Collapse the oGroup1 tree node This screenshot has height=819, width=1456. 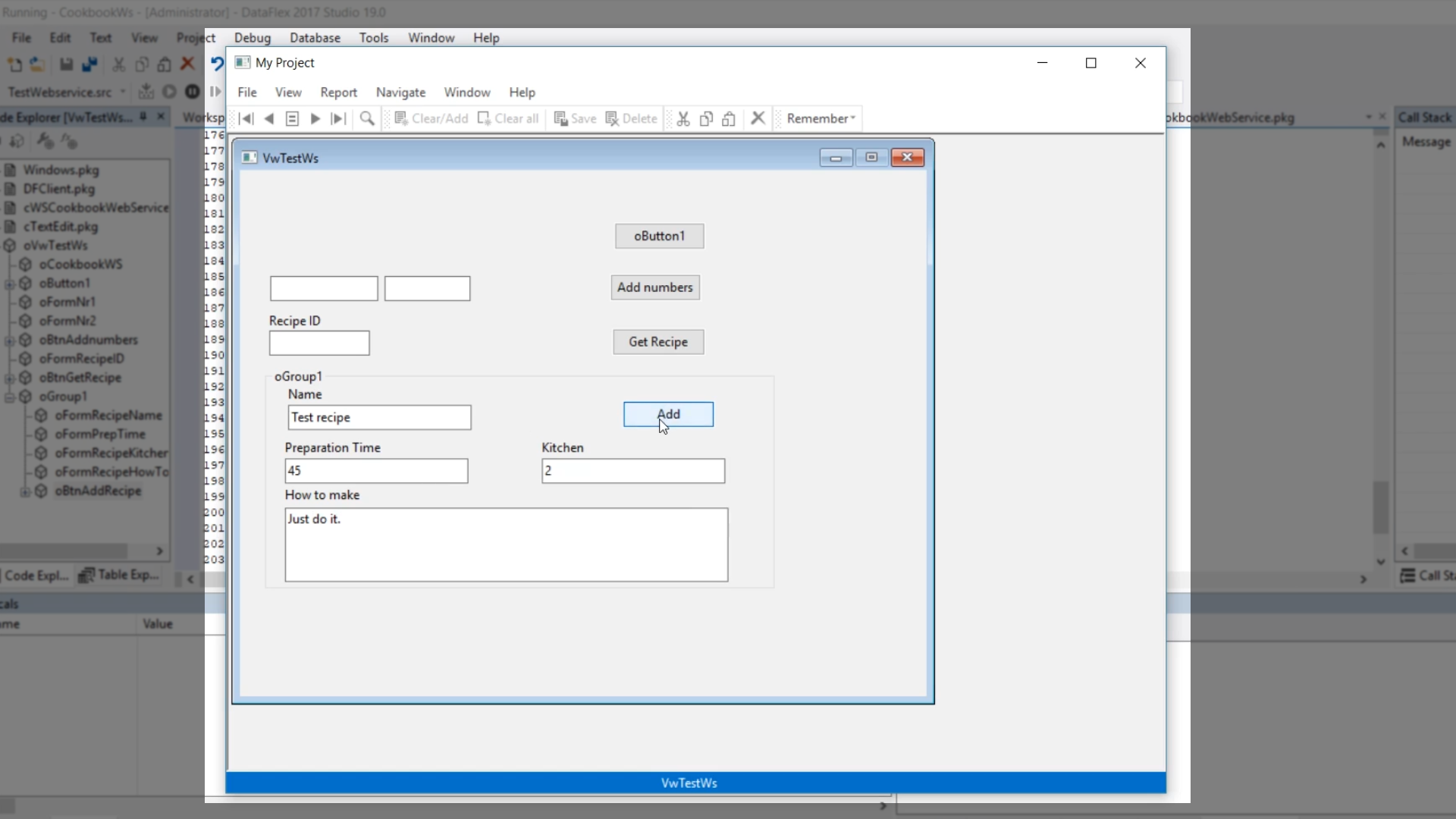[10, 397]
